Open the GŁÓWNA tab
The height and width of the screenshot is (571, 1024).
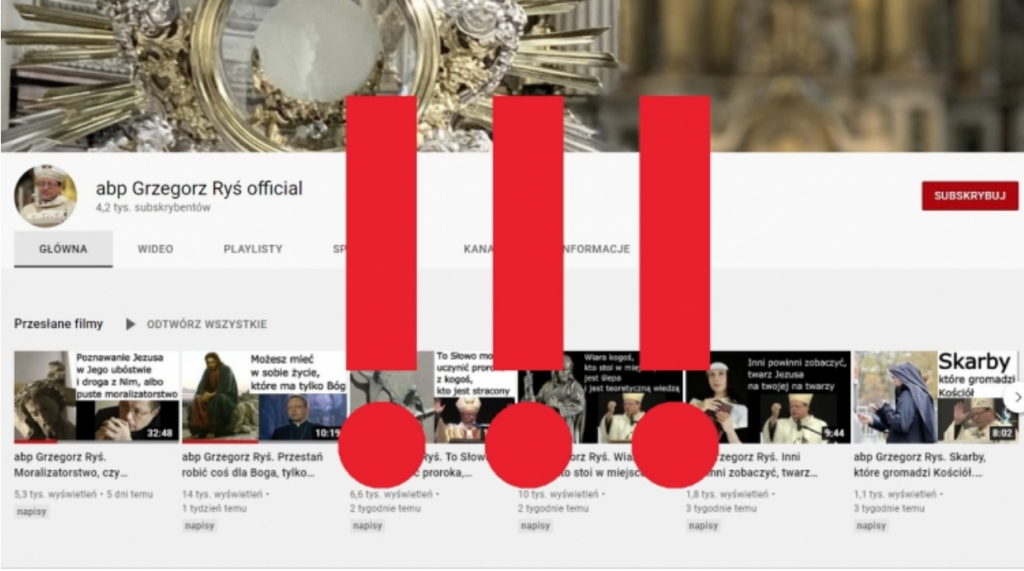(x=63, y=249)
